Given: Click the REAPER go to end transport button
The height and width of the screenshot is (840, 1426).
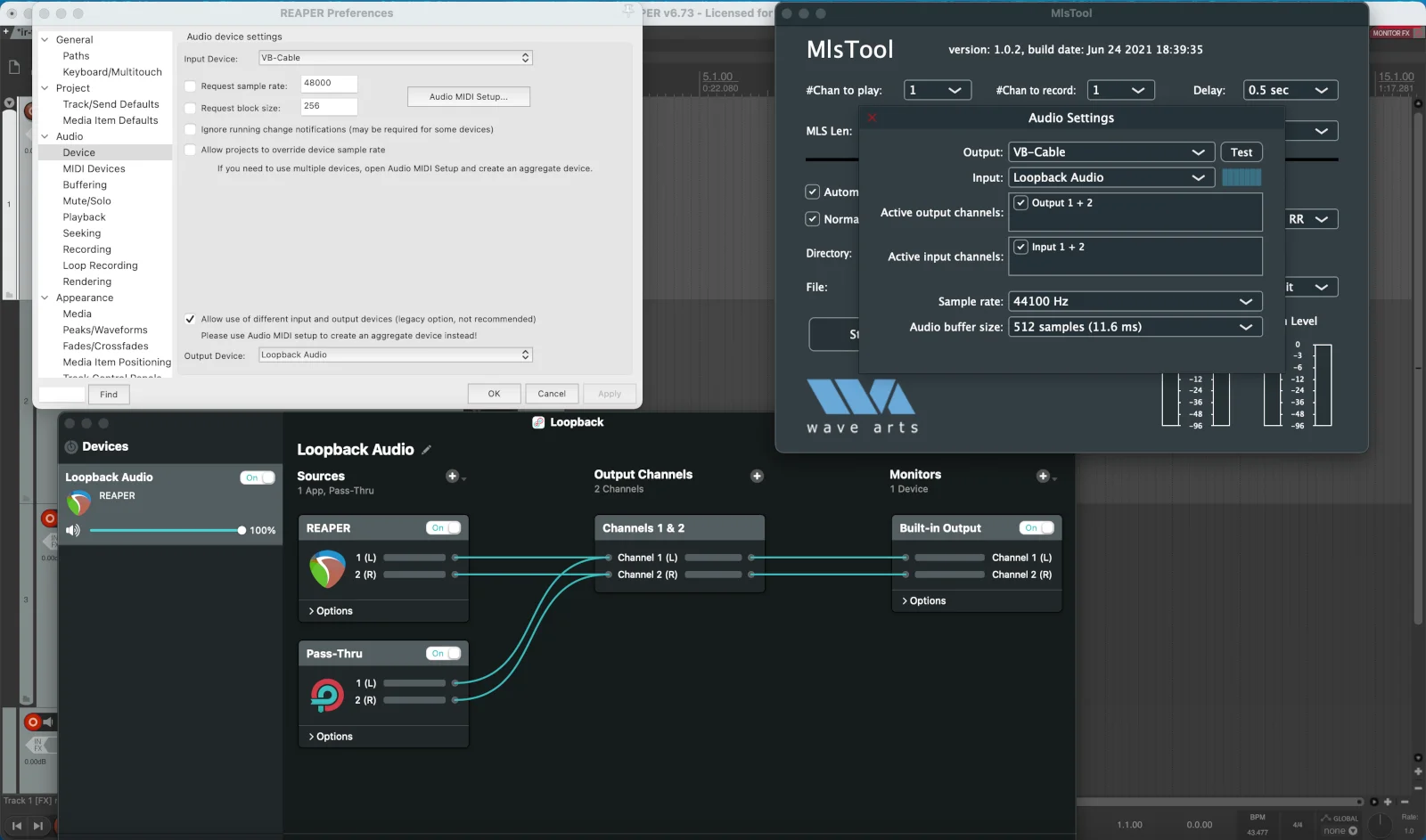Looking at the screenshot, I should pos(37,826).
